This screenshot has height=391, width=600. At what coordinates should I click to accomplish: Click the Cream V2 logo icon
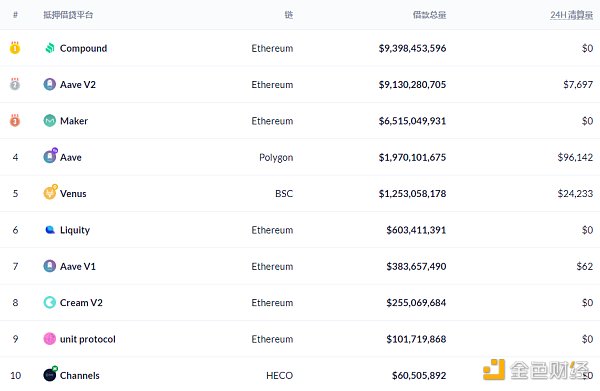50,302
